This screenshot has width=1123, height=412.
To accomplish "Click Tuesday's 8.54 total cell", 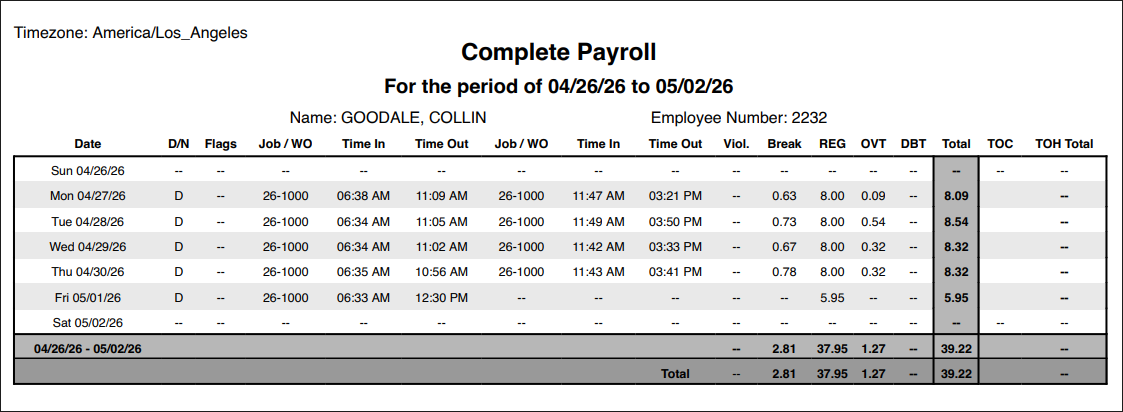I will [x=956, y=221].
